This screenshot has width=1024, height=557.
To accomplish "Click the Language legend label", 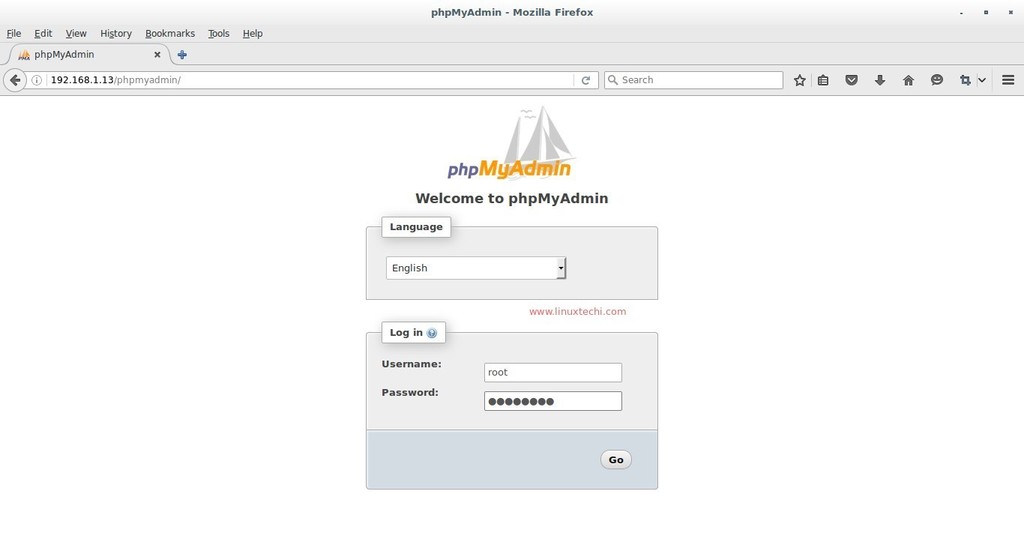I will tap(416, 227).
